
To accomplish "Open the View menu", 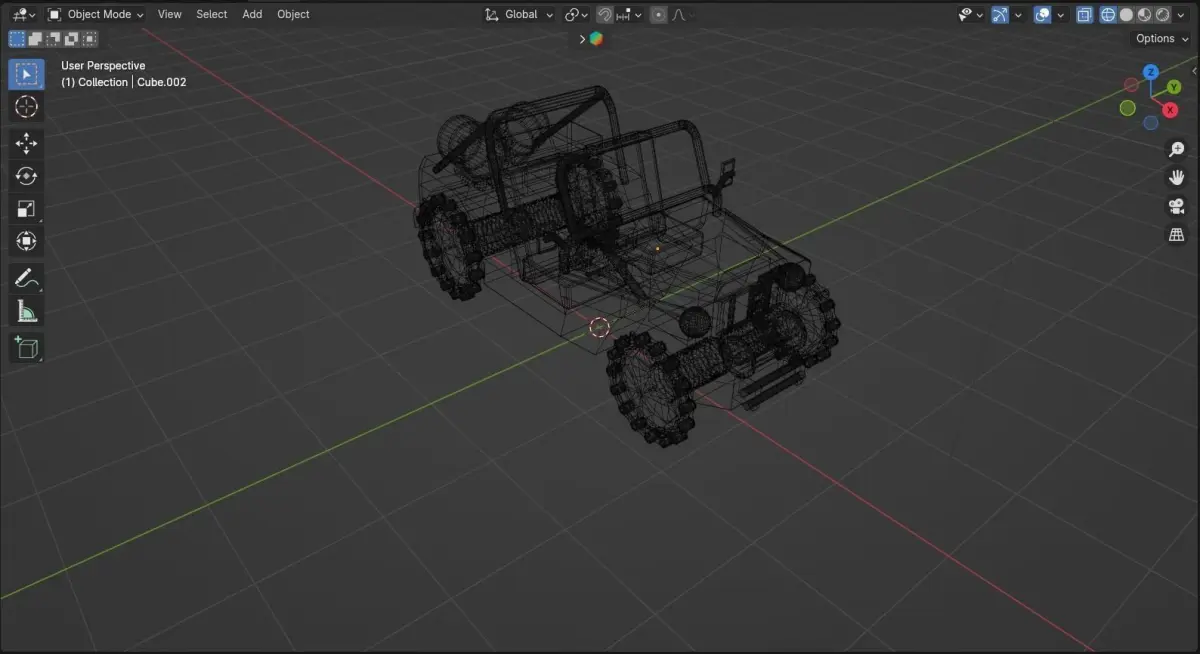I will click(170, 15).
